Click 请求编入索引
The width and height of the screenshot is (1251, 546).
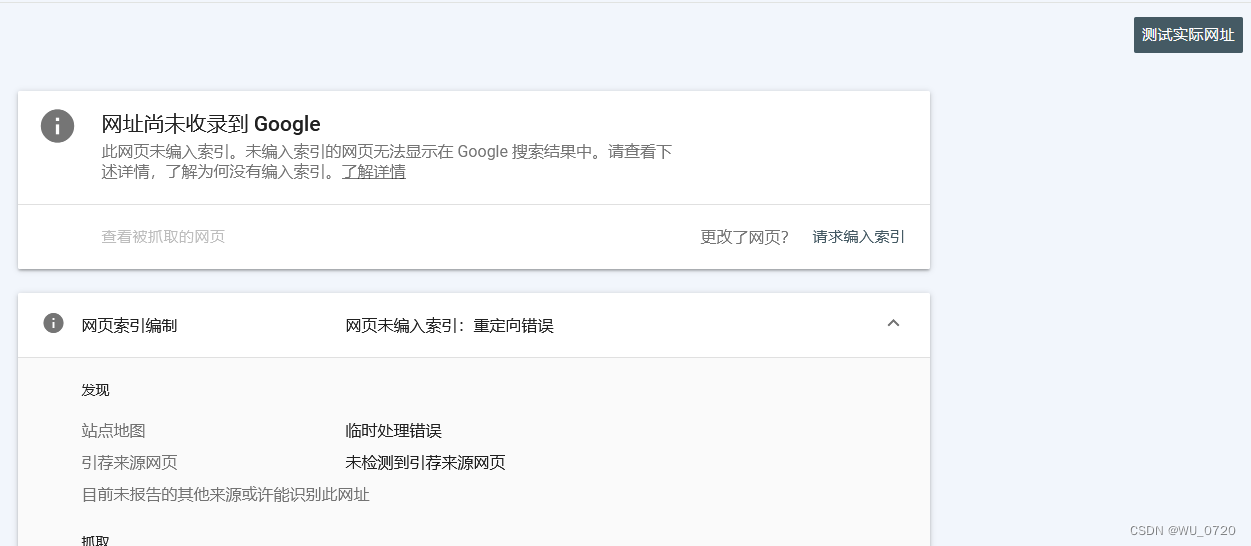pyautogui.click(x=859, y=237)
